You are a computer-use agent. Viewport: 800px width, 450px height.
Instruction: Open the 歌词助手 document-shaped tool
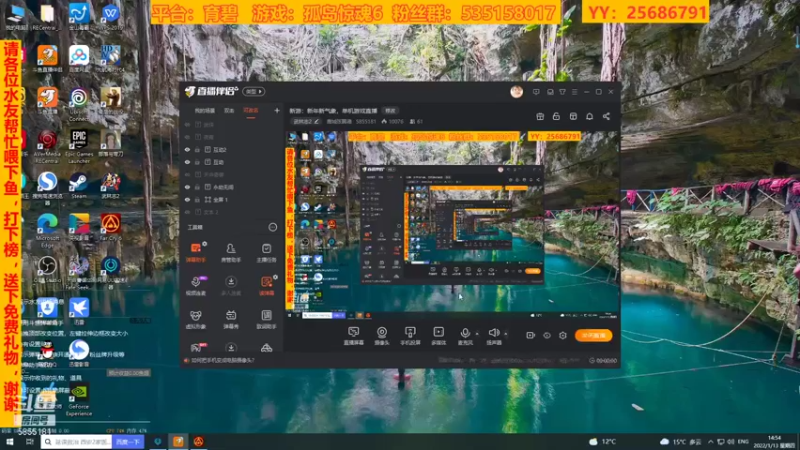266,319
